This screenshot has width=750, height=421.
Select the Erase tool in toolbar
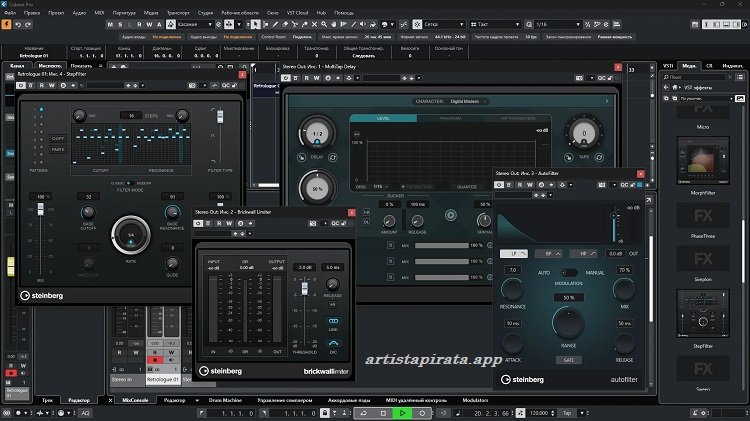point(285,24)
